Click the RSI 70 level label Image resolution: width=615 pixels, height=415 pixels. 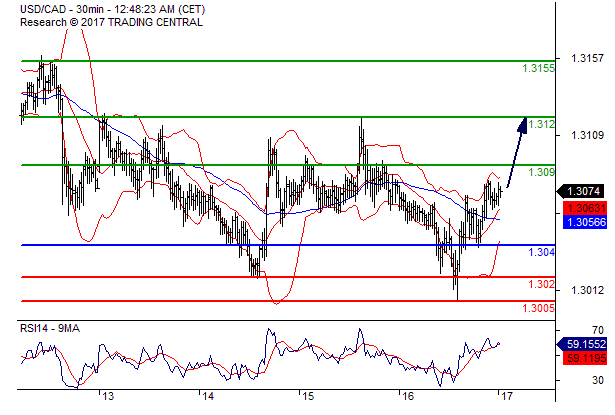pyautogui.click(x=598, y=330)
